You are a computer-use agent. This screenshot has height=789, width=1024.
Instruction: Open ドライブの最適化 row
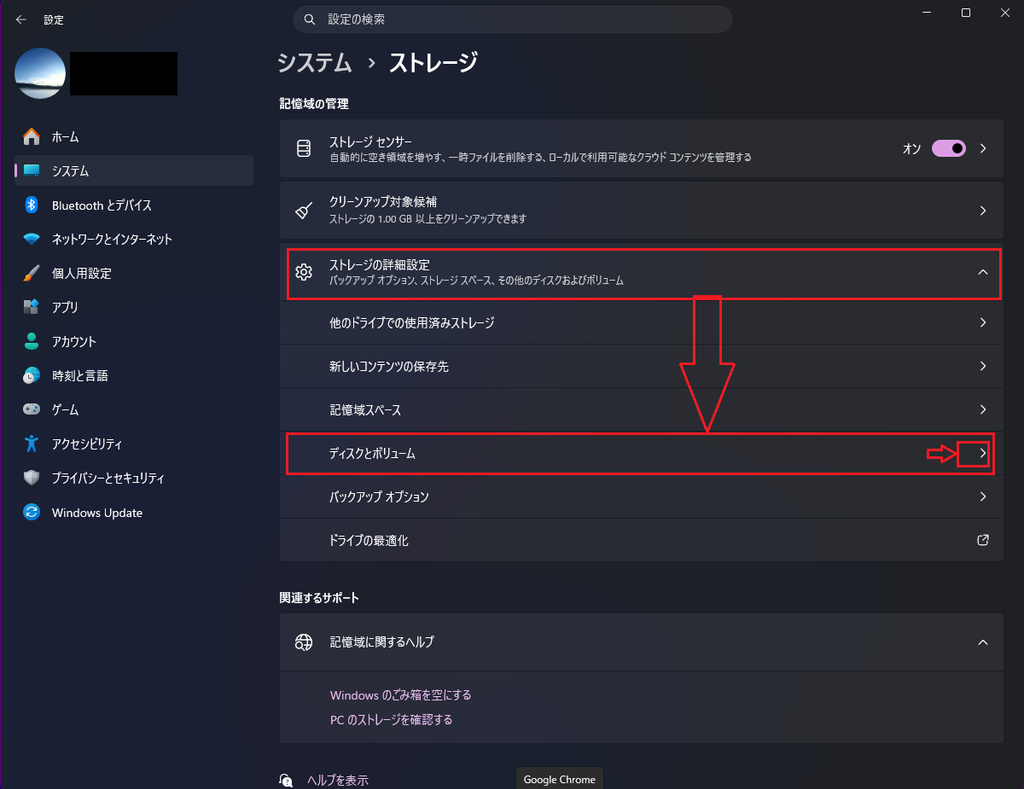pyautogui.click(x=641, y=540)
